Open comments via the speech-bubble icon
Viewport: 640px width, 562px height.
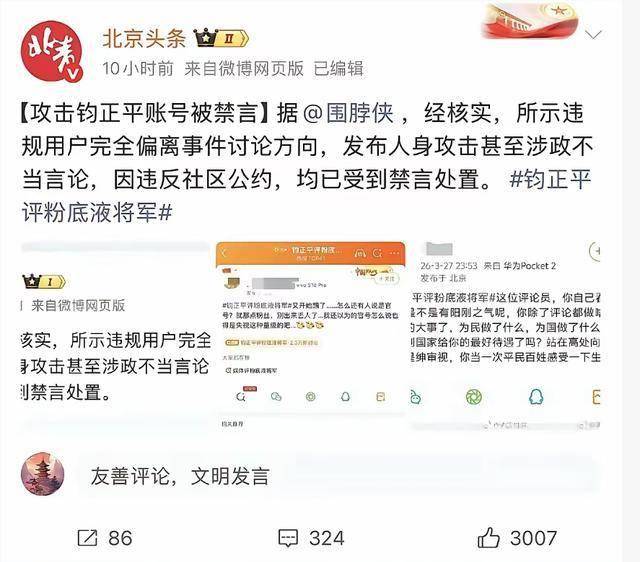pyautogui.click(x=288, y=538)
